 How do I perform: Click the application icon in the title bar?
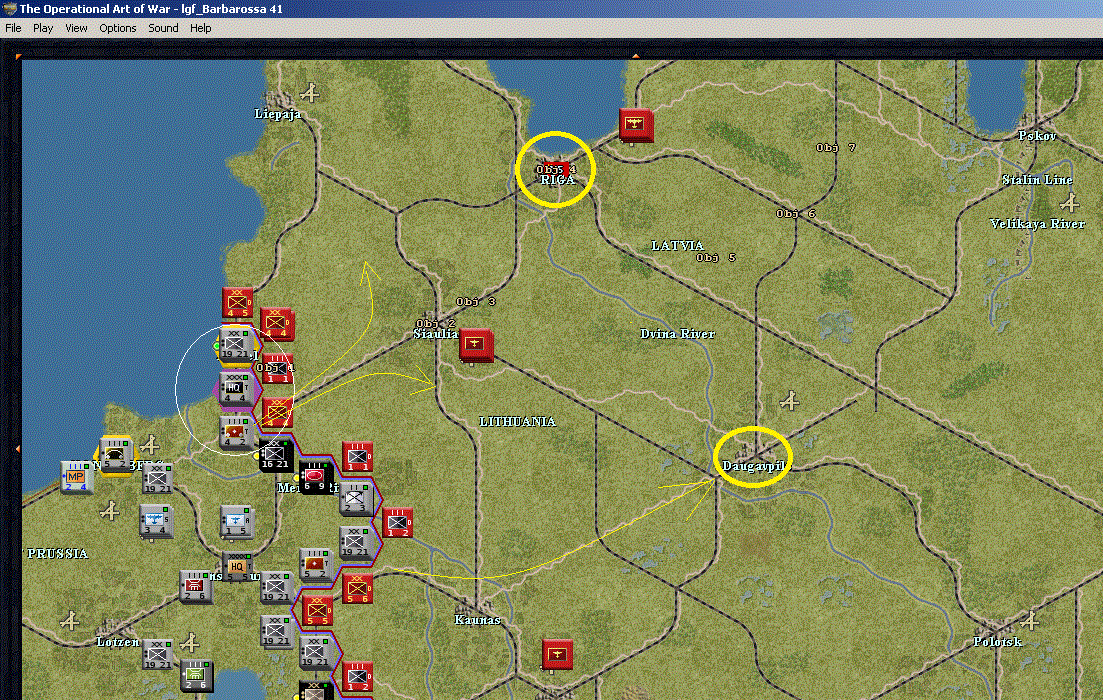[x=9, y=8]
